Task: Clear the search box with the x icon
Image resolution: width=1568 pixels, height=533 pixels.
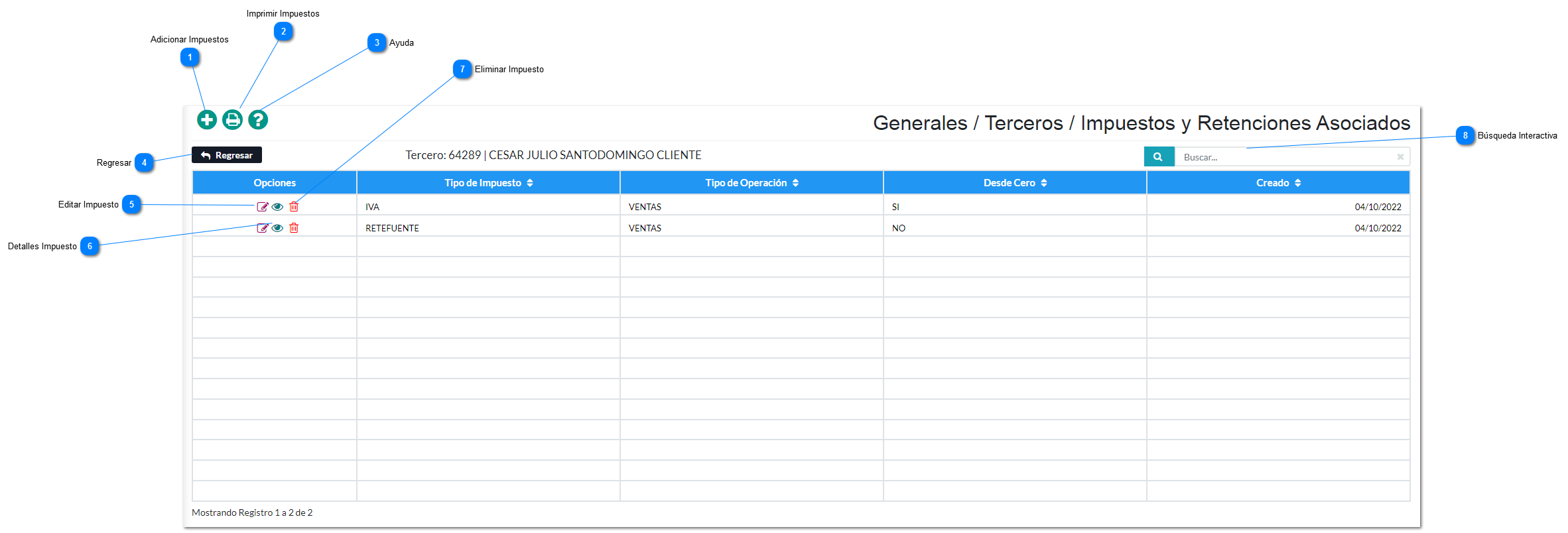Action: click(1400, 157)
